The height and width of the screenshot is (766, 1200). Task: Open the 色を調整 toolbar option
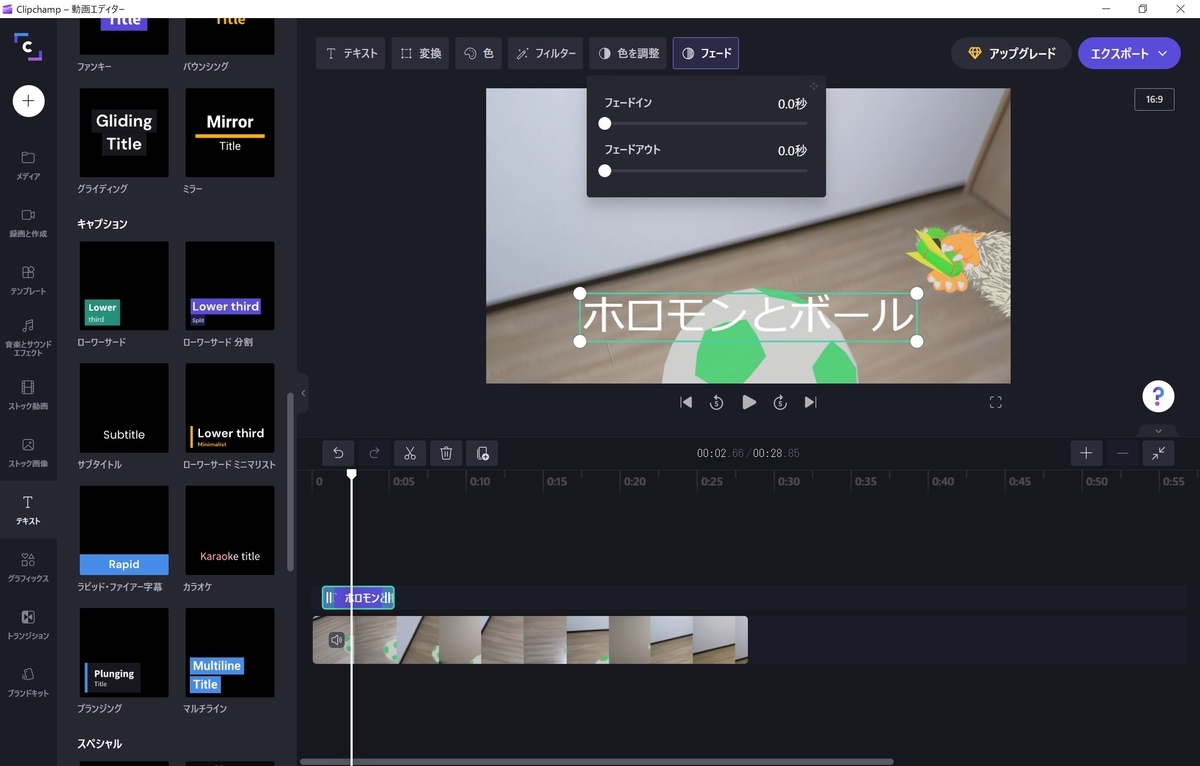tap(628, 53)
